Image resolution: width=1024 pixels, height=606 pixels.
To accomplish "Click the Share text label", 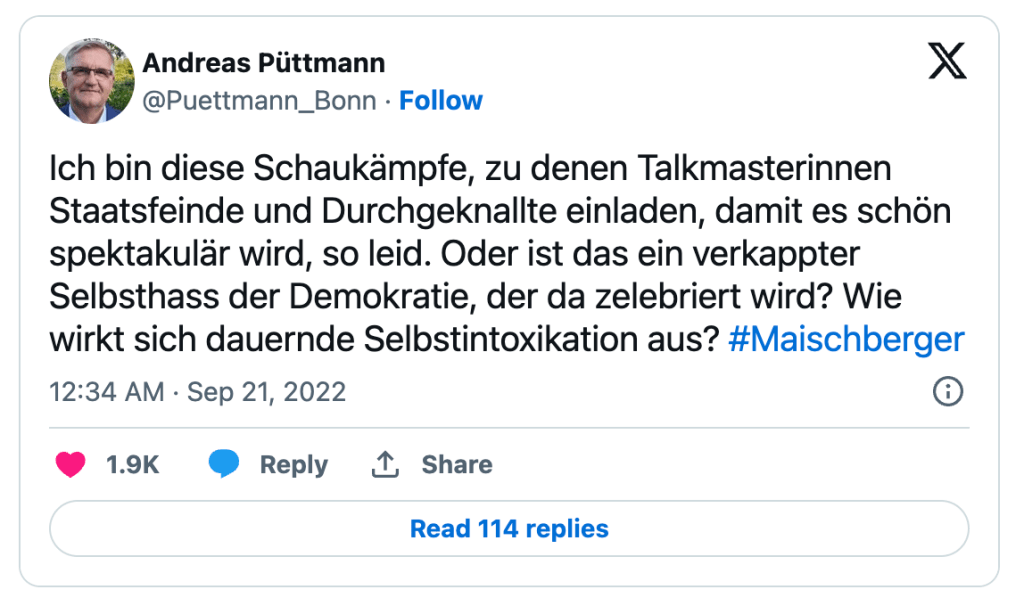I will [456, 465].
